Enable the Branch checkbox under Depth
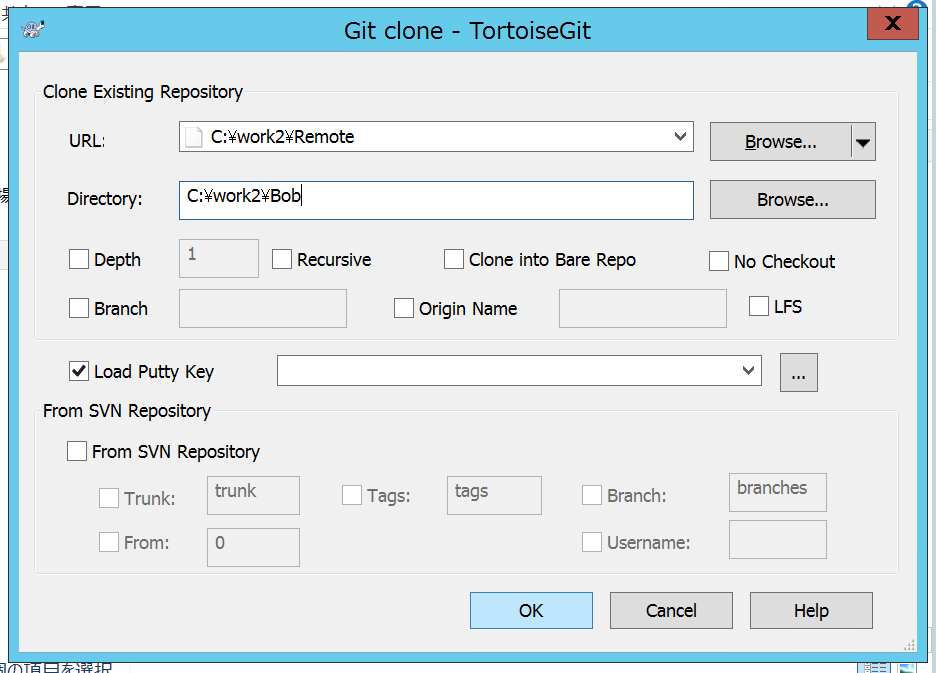This screenshot has height=673, width=936. [79, 308]
